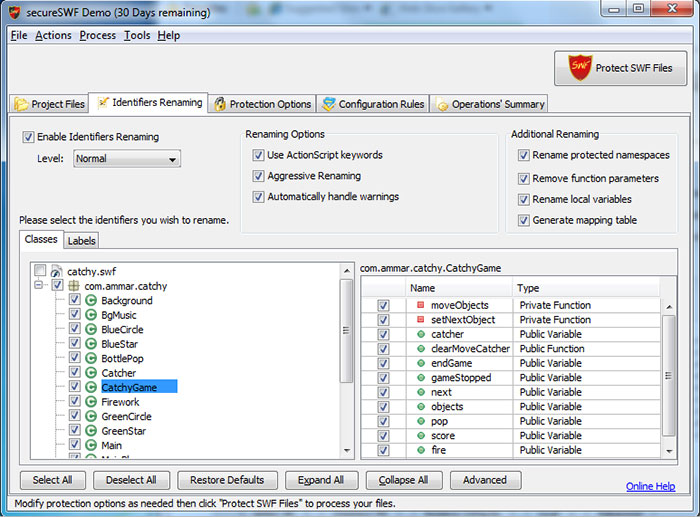The image size is (700, 517).
Task: Click the Operations' Summary tab icon
Action: [x=441, y=104]
